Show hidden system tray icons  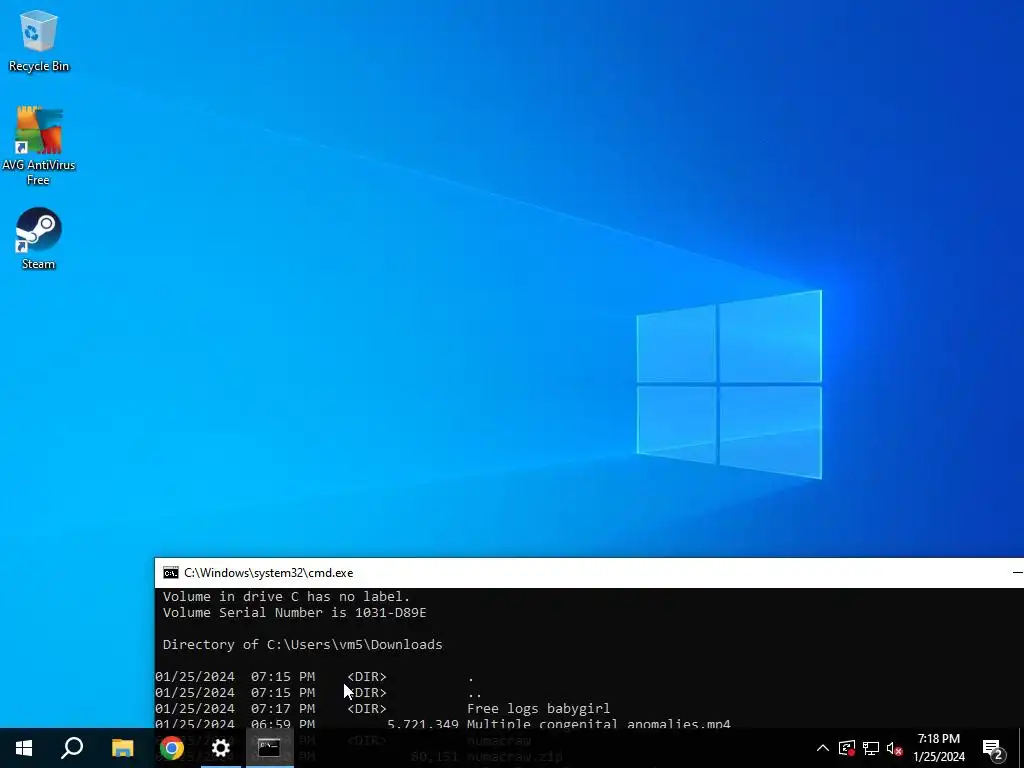[823, 748]
